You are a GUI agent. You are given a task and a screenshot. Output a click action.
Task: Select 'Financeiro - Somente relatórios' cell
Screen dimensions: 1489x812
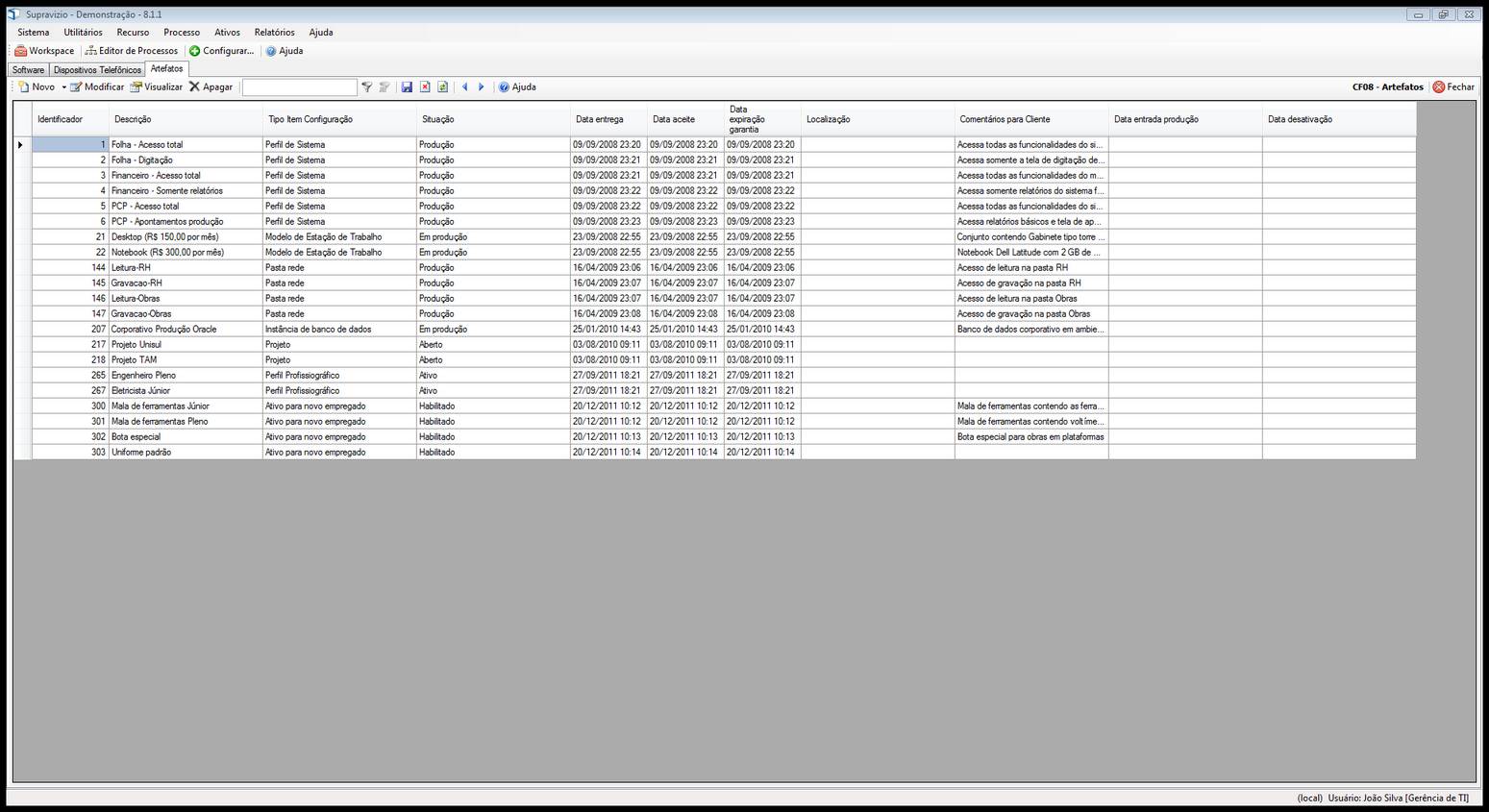pyautogui.click(x=186, y=191)
